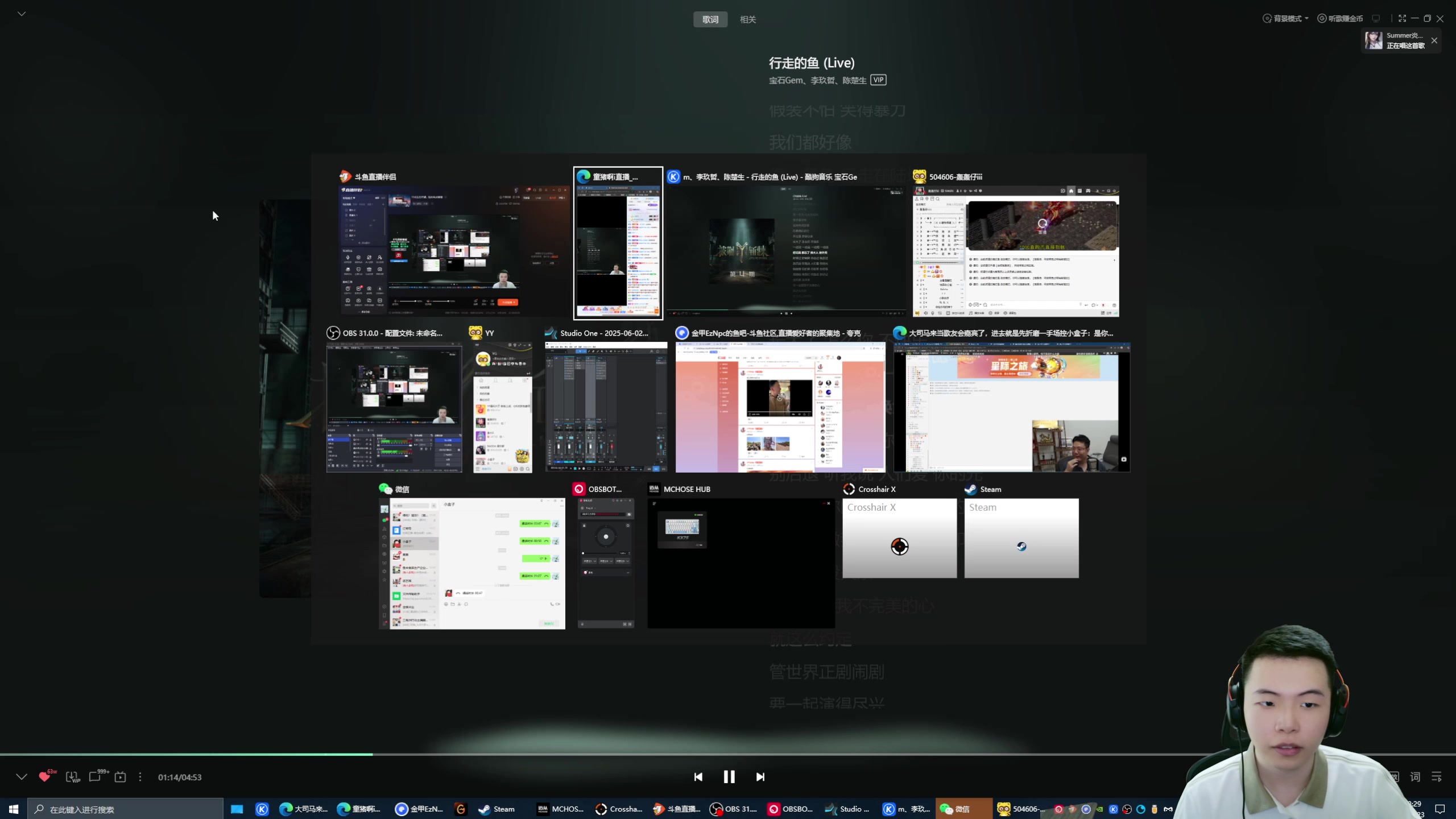Open the pinned Kugou K icon on the taskbar
This screenshot has width=1456, height=819.
click(x=262, y=809)
